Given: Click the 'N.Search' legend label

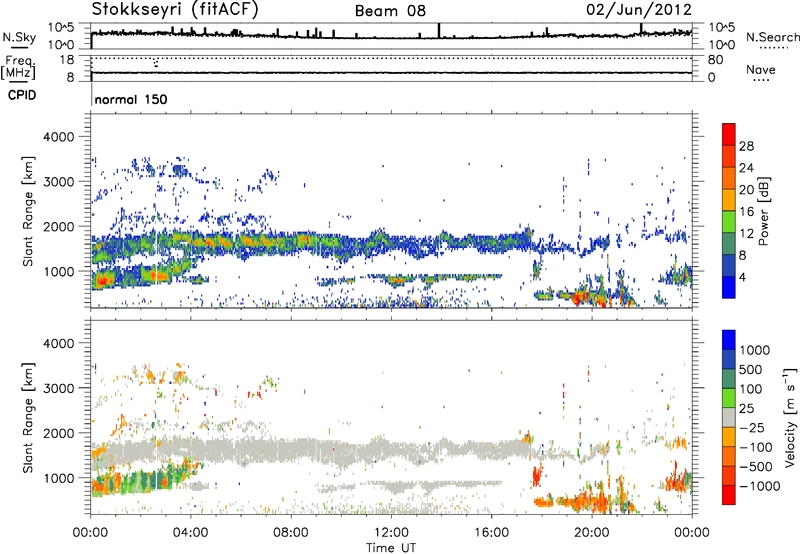Looking at the screenshot, I should [x=772, y=37].
